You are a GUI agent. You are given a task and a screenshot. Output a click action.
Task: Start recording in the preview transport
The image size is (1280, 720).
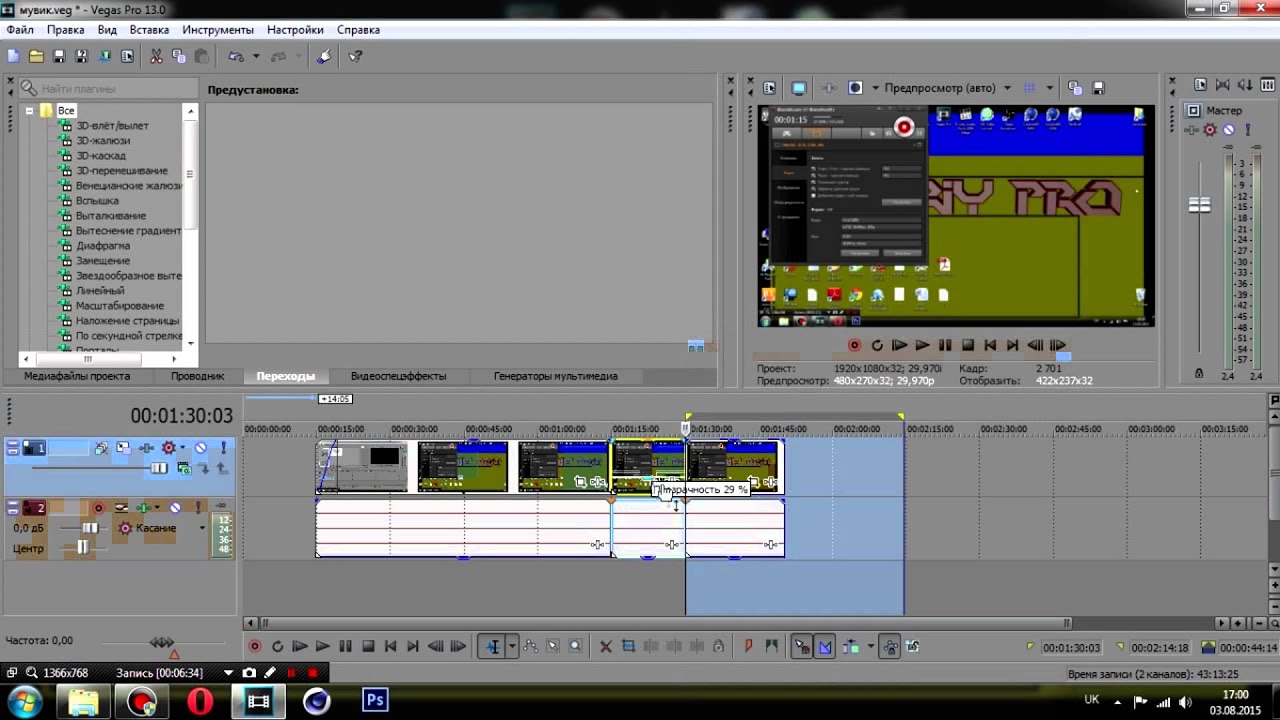(x=854, y=345)
